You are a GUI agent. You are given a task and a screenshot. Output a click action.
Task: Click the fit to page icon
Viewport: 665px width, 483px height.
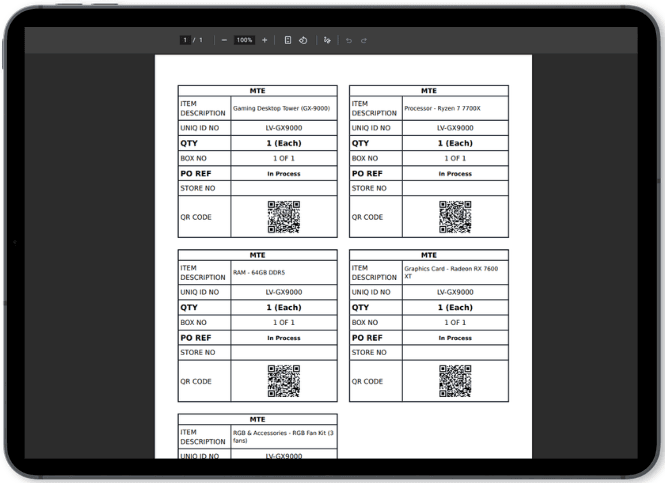pos(288,40)
